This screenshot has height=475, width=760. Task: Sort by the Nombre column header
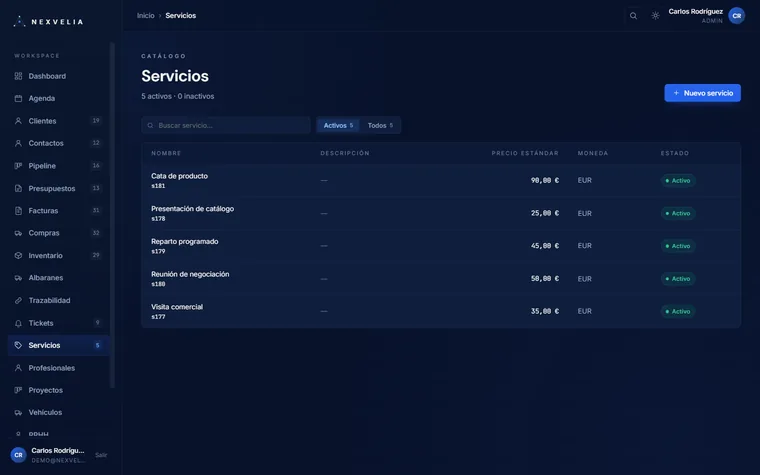166,153
